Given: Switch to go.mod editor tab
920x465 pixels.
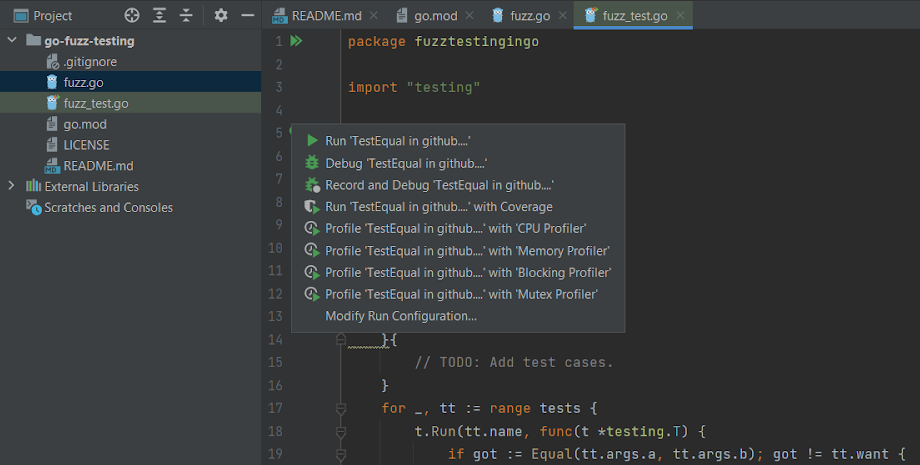Looking at the screenshot, I should tap(435, 16).
